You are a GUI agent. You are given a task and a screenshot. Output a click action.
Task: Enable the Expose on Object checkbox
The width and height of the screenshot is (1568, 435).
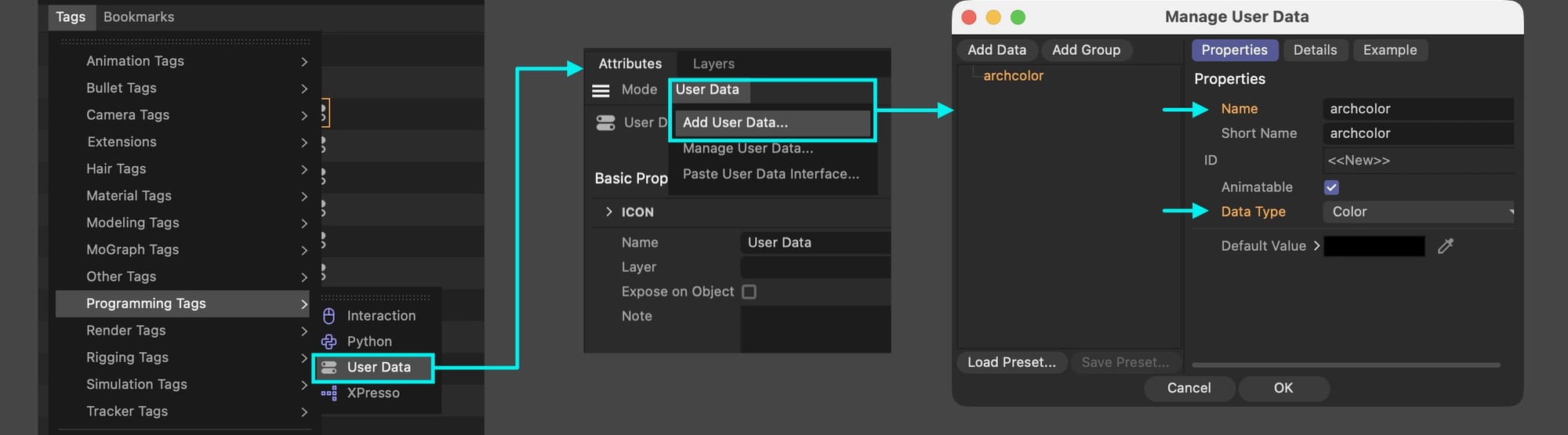pyautogui.click(x=750, y=292)
